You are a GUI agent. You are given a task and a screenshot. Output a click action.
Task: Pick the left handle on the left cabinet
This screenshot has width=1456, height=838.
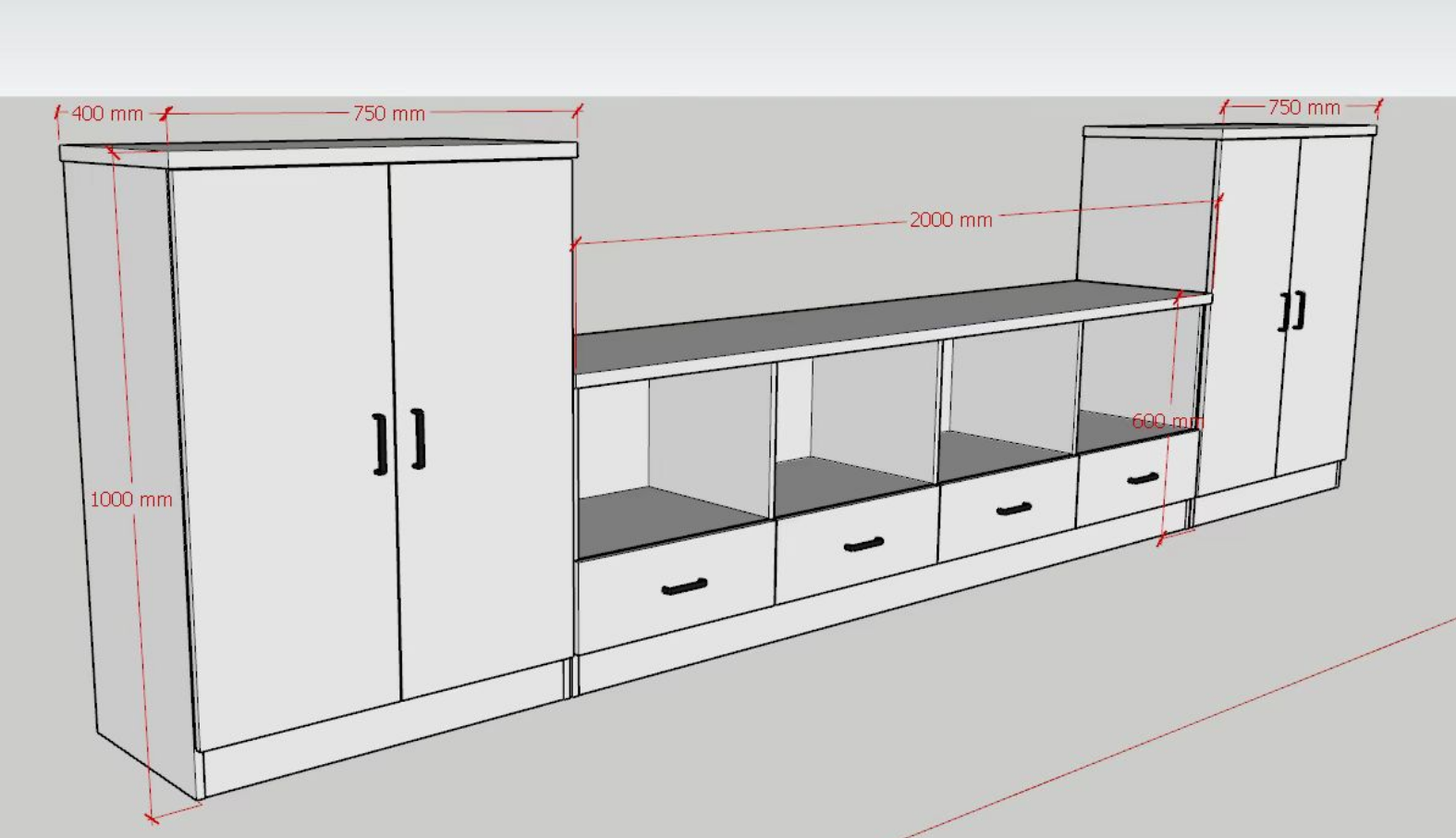(x=379, y=444)
